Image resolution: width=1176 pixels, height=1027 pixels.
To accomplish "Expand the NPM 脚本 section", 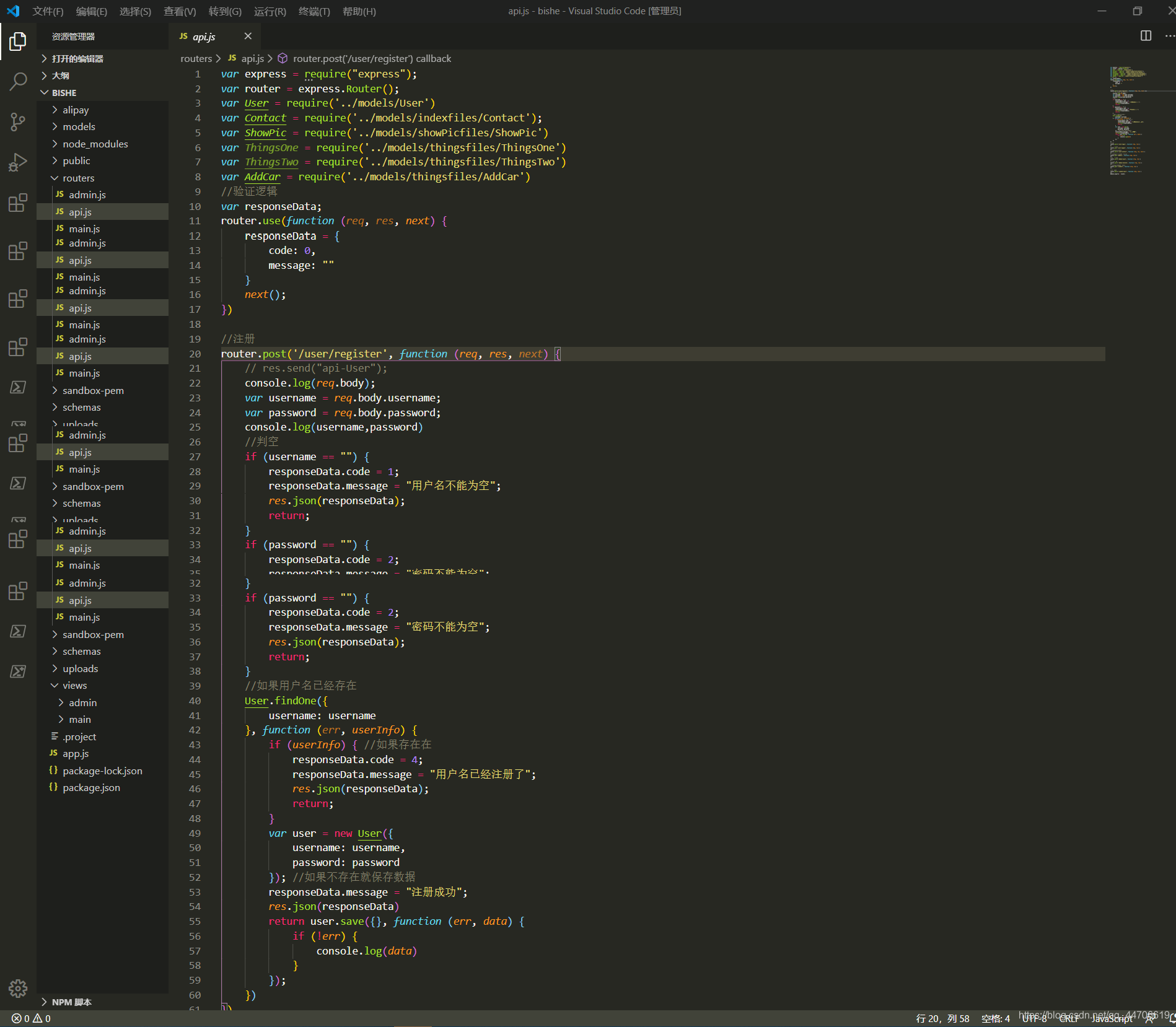I will tap(102, 1002).
